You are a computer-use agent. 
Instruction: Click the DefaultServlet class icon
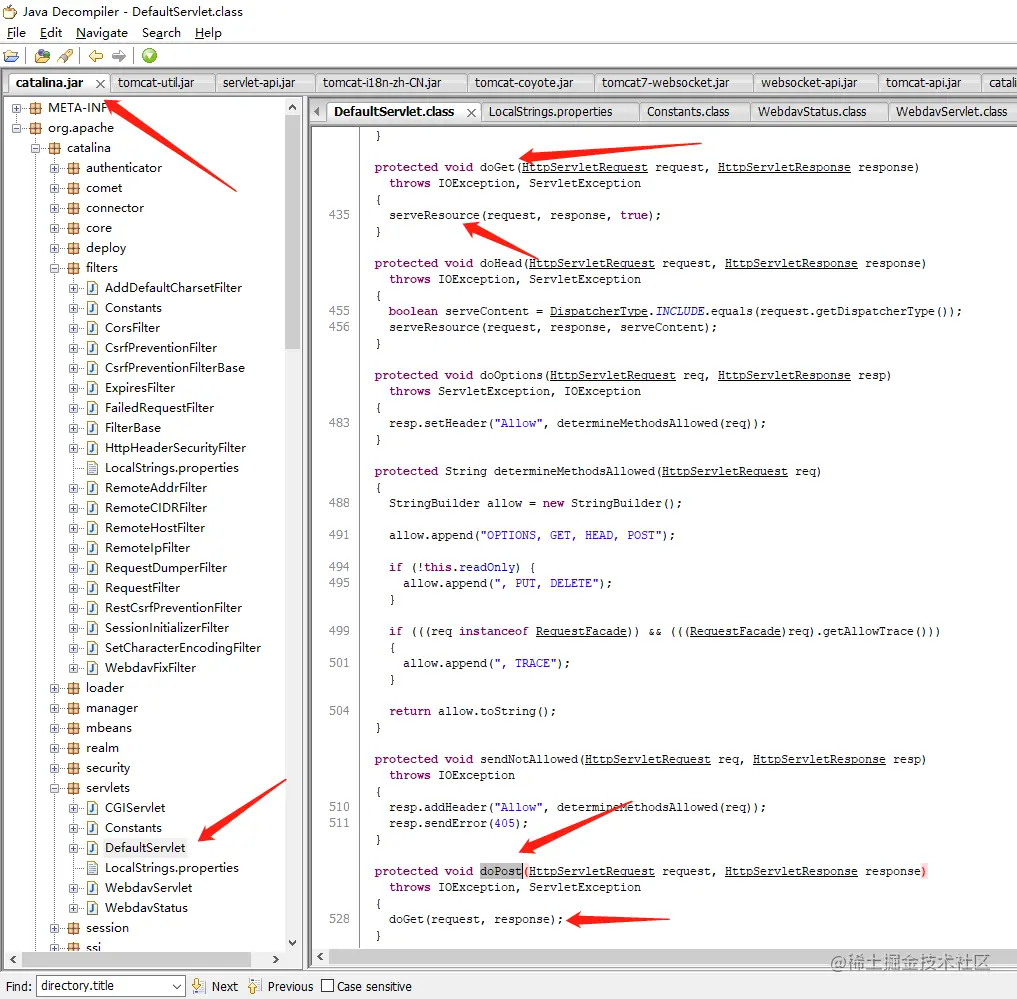93,848
